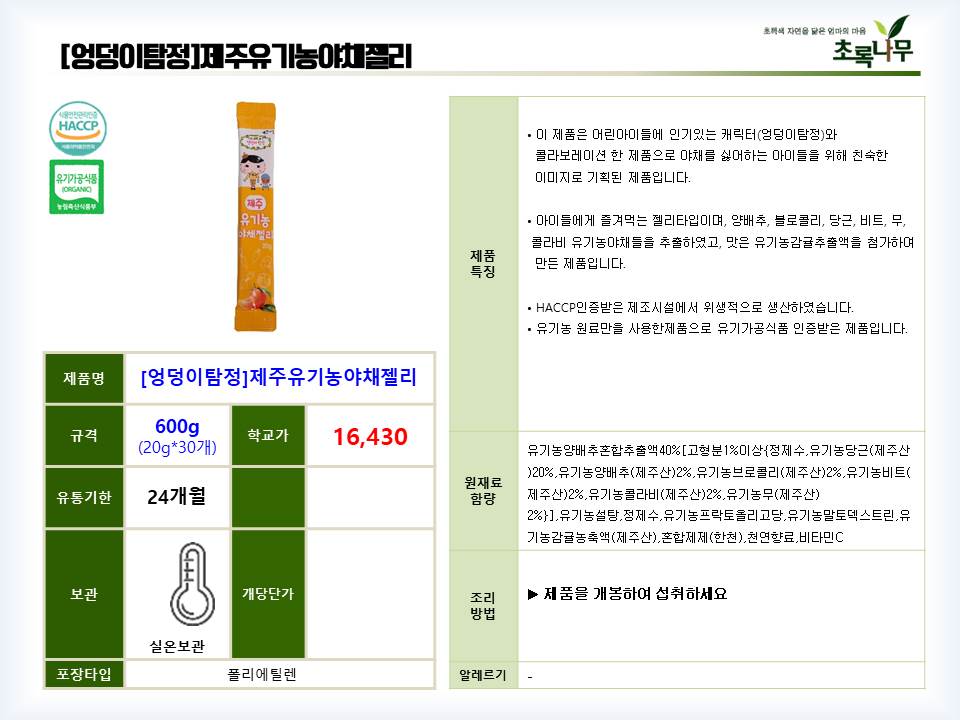The height and width of the screenshot is (720, 960).
Task: Click the HACCP인증받은 제조시설 bullet line
Action: [690, 307]
